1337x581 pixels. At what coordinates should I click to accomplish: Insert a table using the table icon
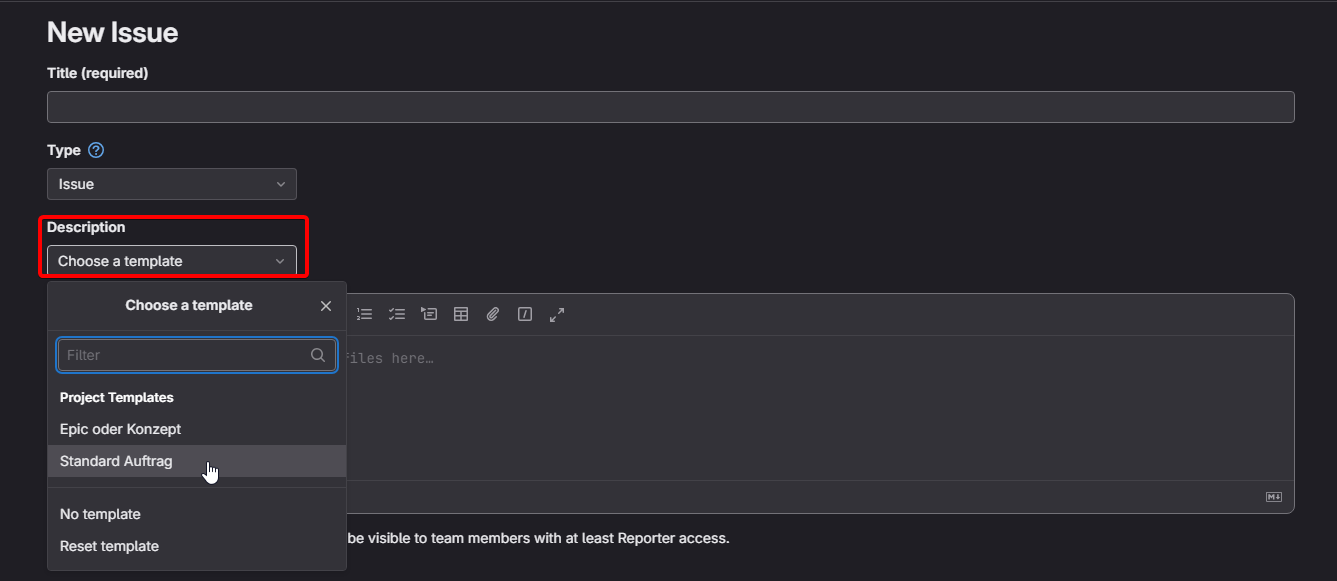pos(461,314)
